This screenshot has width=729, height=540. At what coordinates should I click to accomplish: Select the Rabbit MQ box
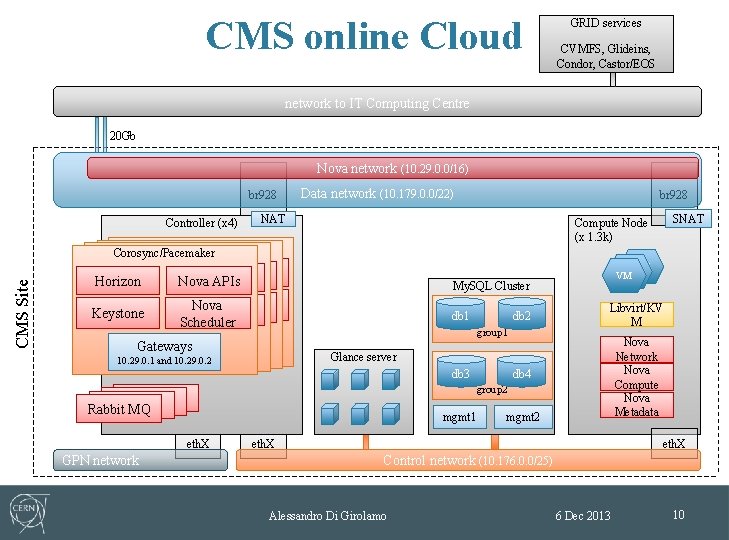tap(119, 408)
